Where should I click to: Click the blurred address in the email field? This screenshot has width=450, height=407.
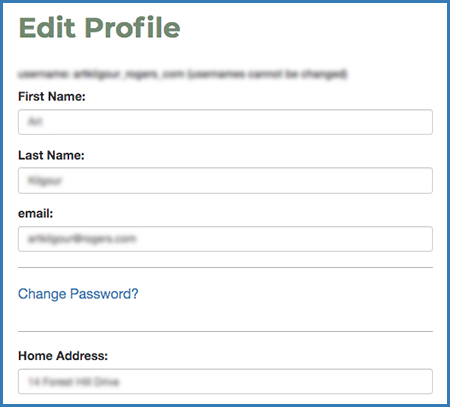point(82,239)
